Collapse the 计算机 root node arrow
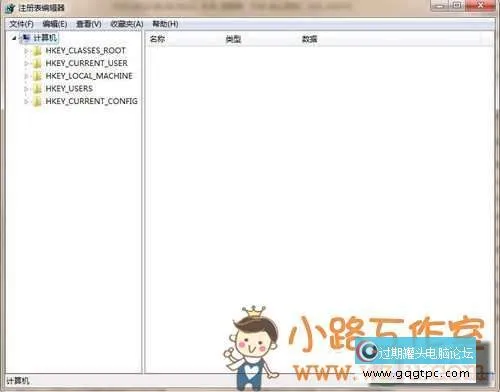Image resolution: width=500 pixels, height=392 pixels. tap(14, 38)
